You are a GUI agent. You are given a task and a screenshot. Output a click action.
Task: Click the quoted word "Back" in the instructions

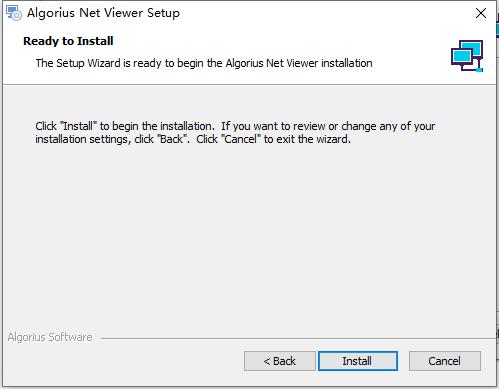point(172,139)
